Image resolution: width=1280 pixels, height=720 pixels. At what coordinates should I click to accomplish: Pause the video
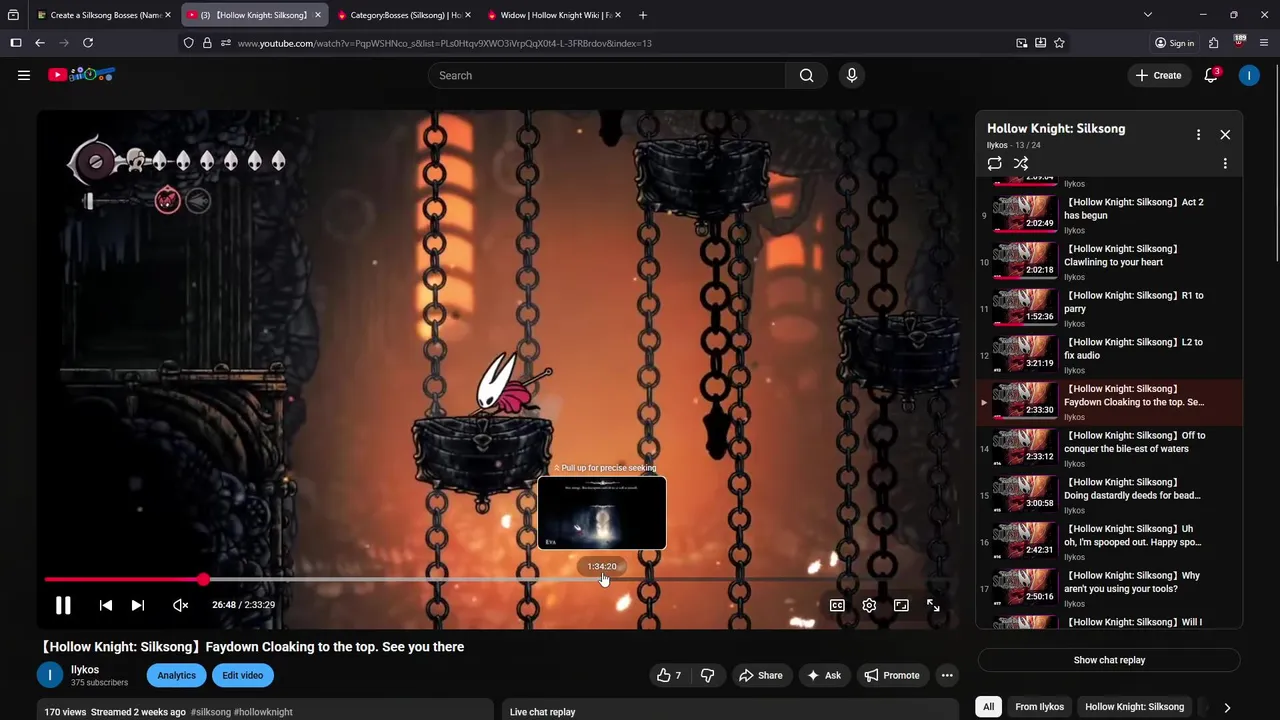(63, 605)
